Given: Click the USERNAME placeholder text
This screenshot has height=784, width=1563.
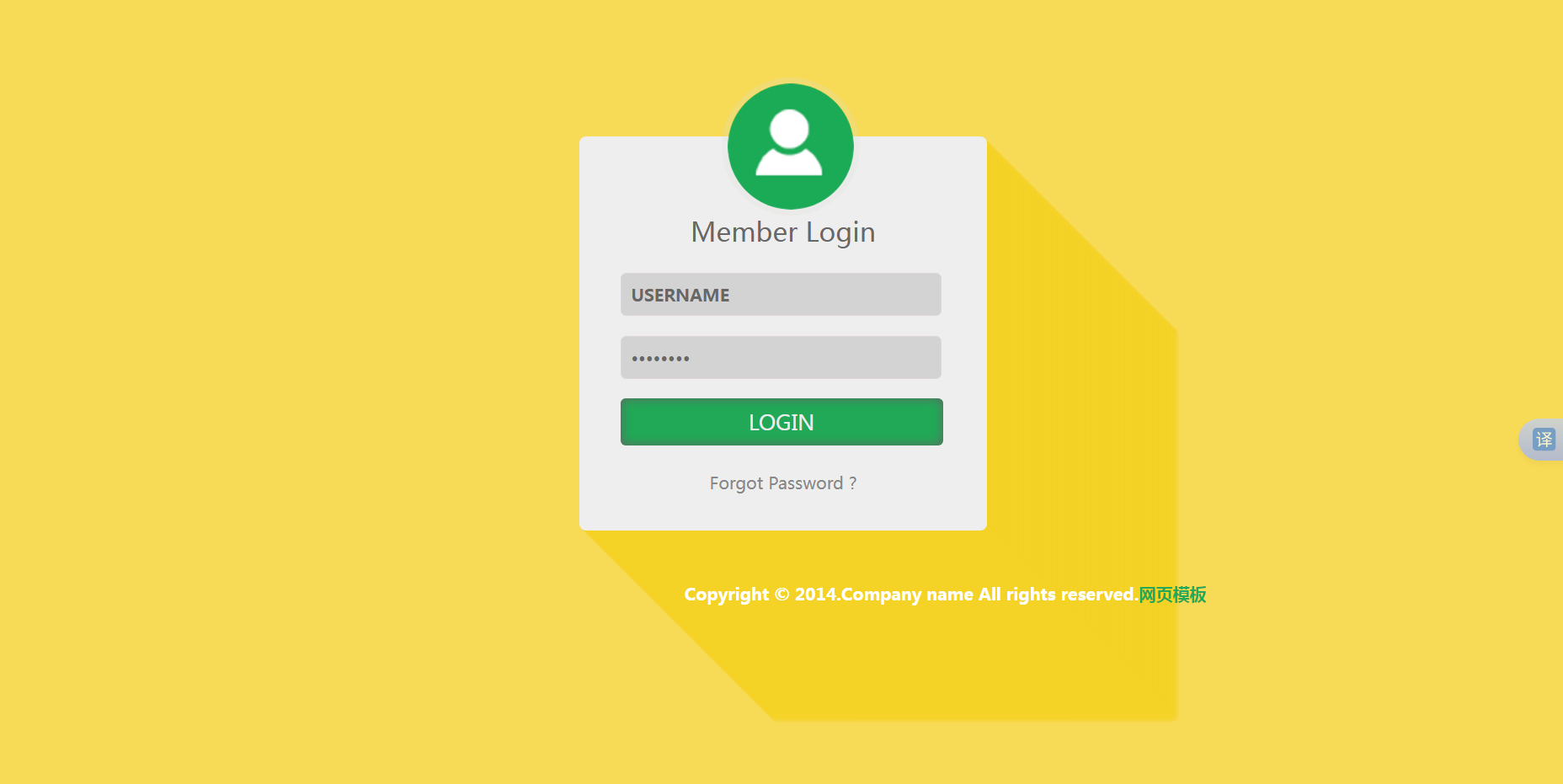Looking at the screenshot, I should point(680,296).
